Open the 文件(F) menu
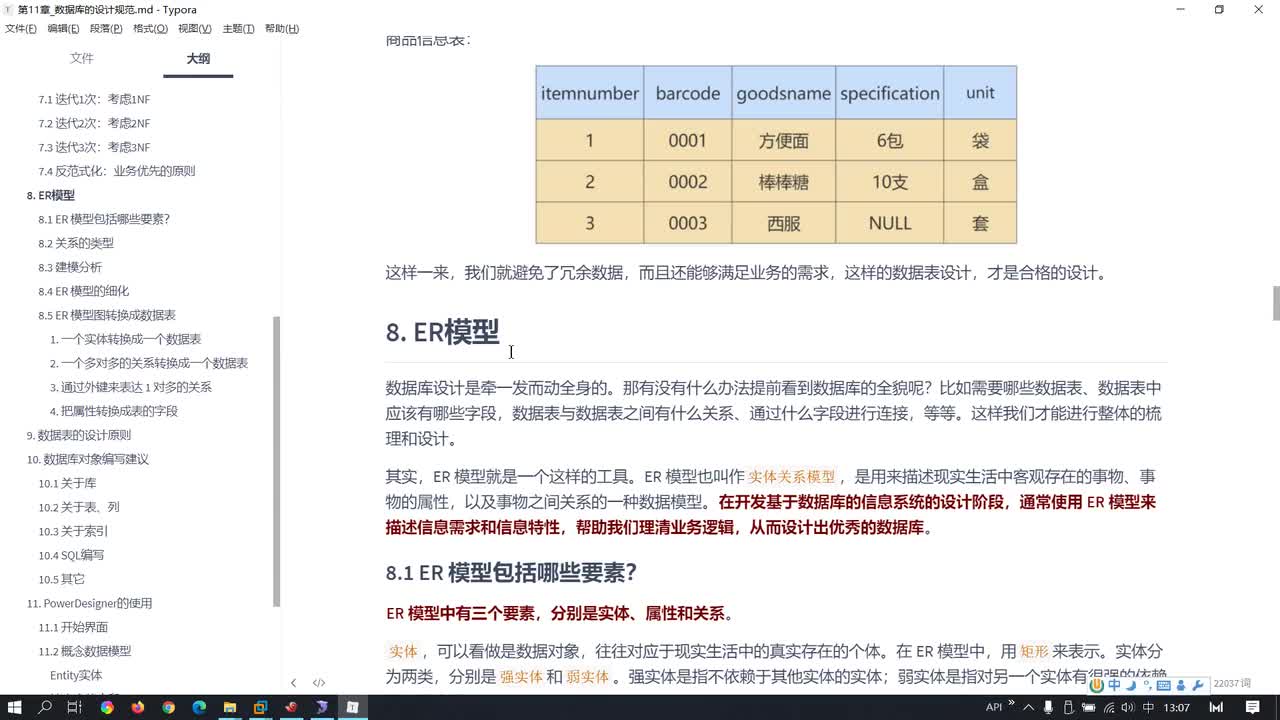 click(x=20, y=29)
